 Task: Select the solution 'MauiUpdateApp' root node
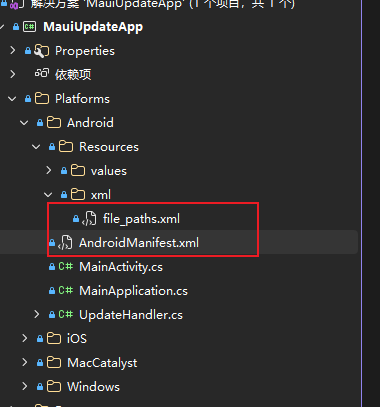pos(163,4)
